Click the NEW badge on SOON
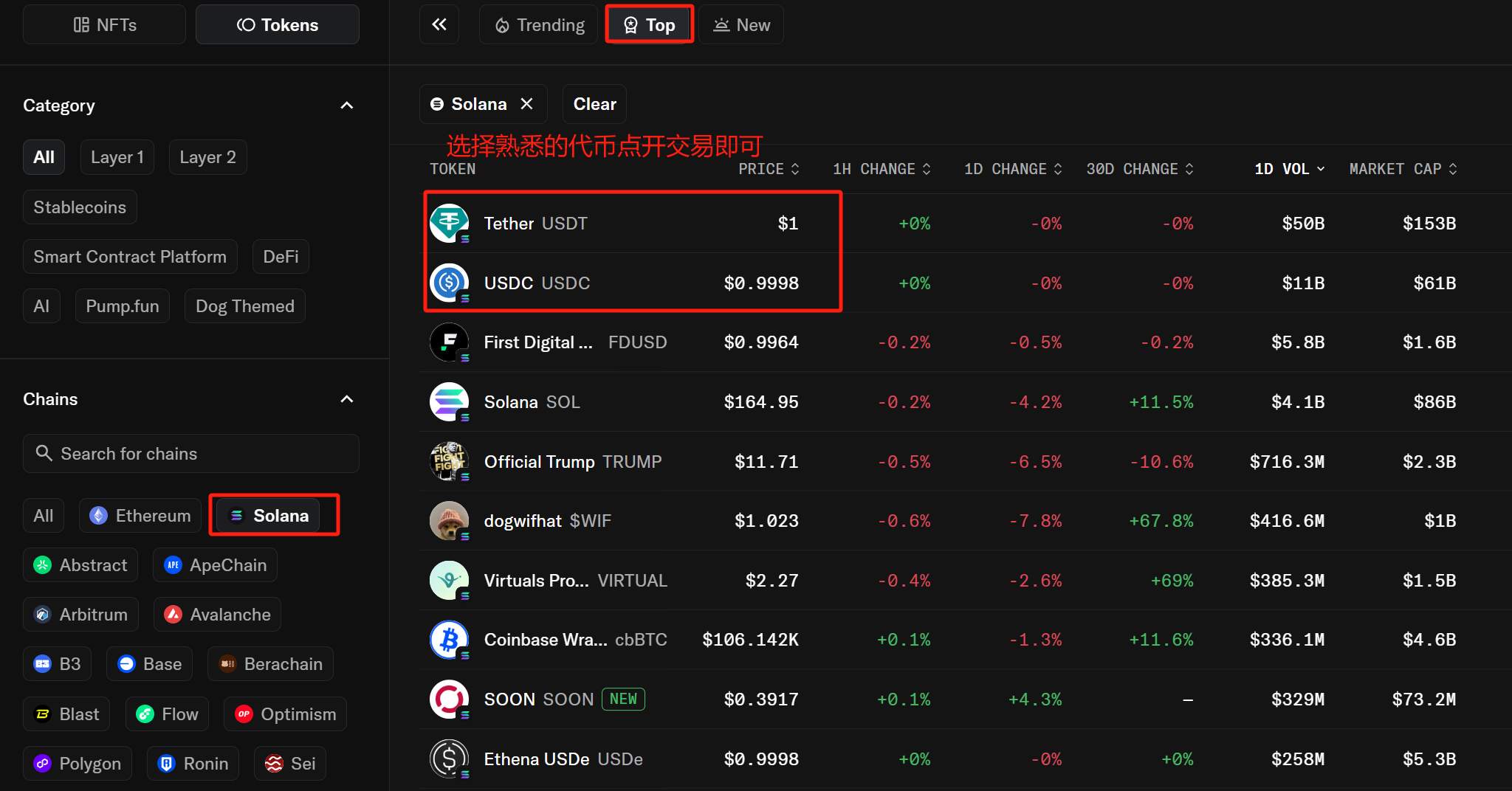This screenshot has width=1512, height=791. pos(623,699)
